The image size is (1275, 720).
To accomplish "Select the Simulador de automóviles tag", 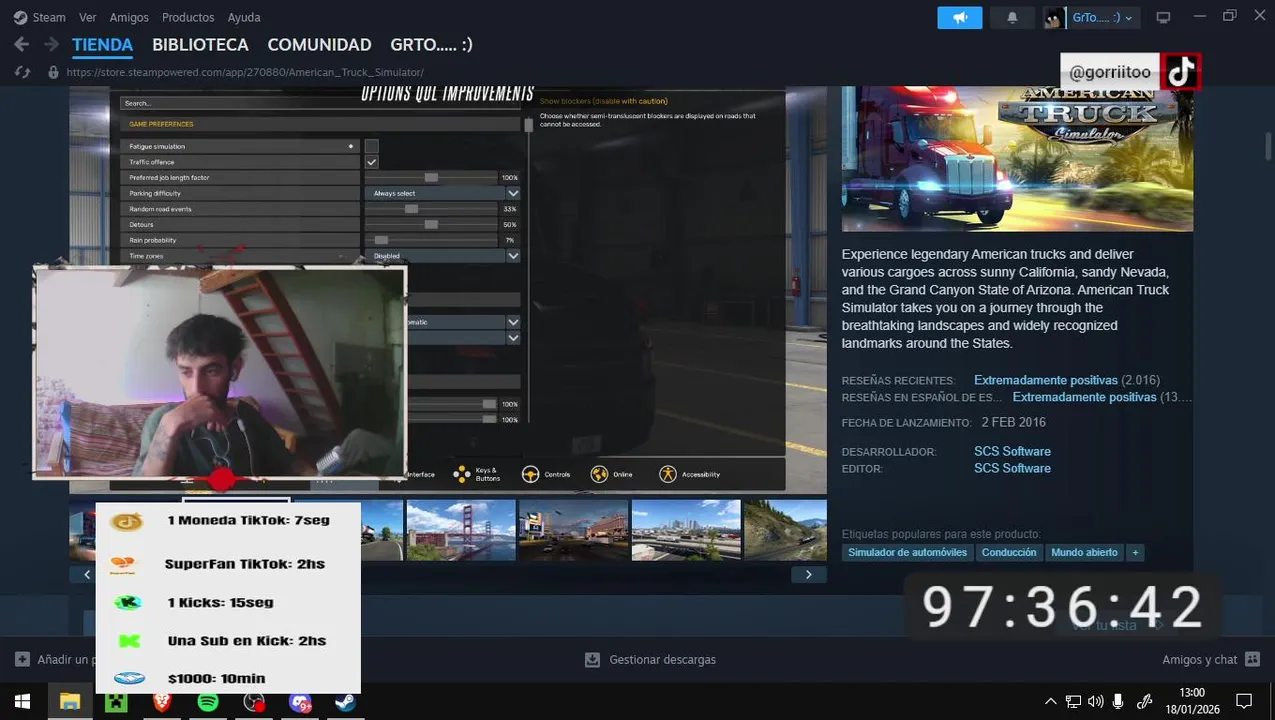I will (x=907, y=552).
